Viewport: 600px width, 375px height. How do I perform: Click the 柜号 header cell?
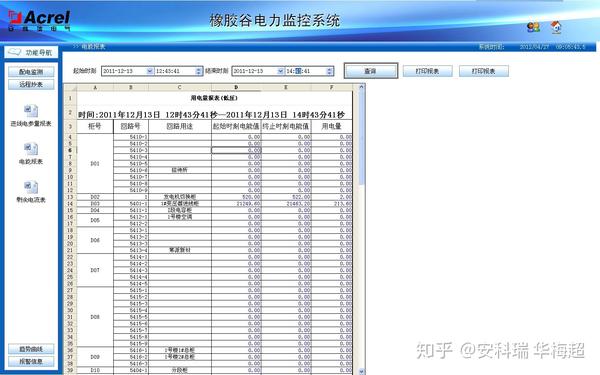[95, 126]
